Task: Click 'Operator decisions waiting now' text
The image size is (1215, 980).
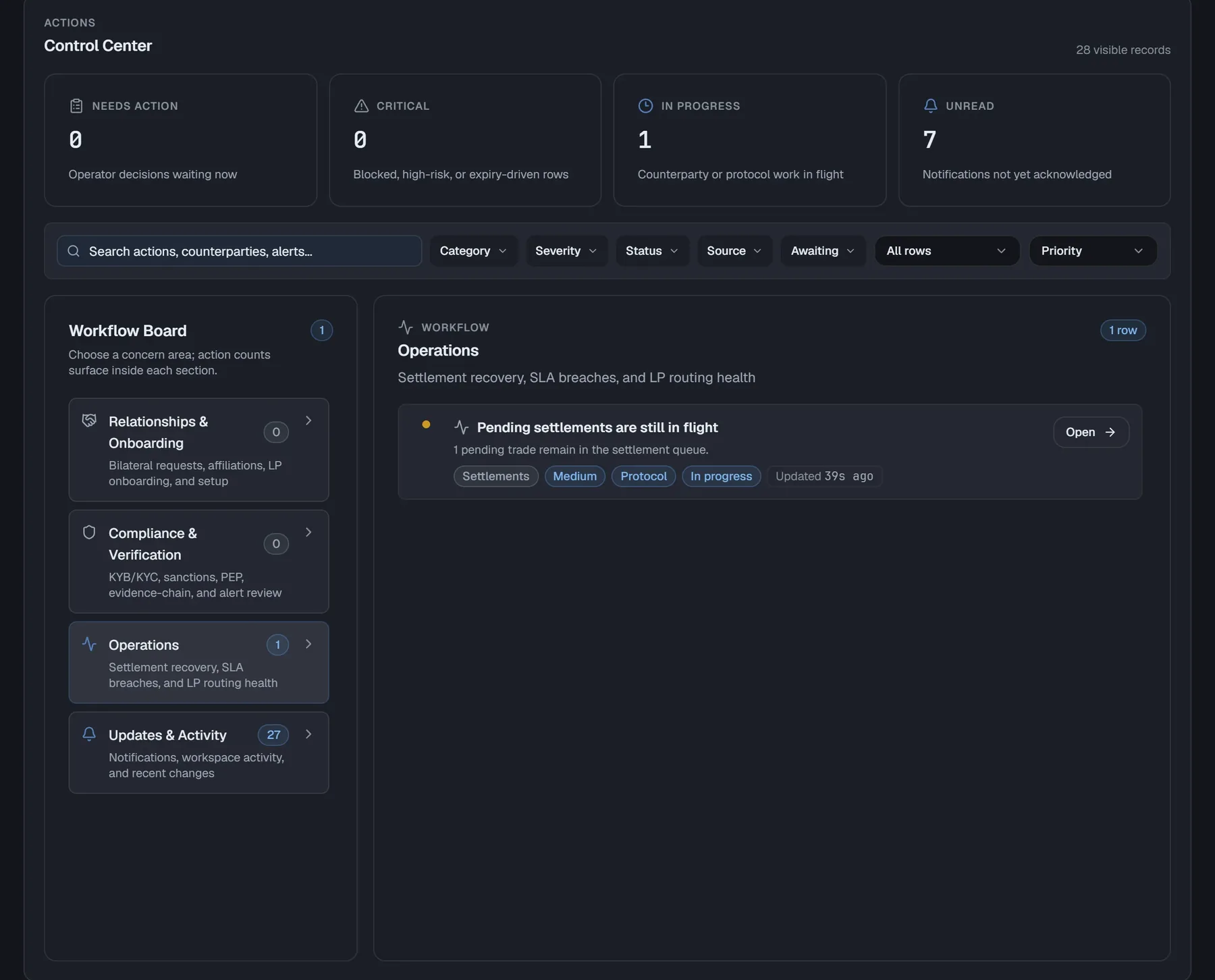Action: [153, 174]
